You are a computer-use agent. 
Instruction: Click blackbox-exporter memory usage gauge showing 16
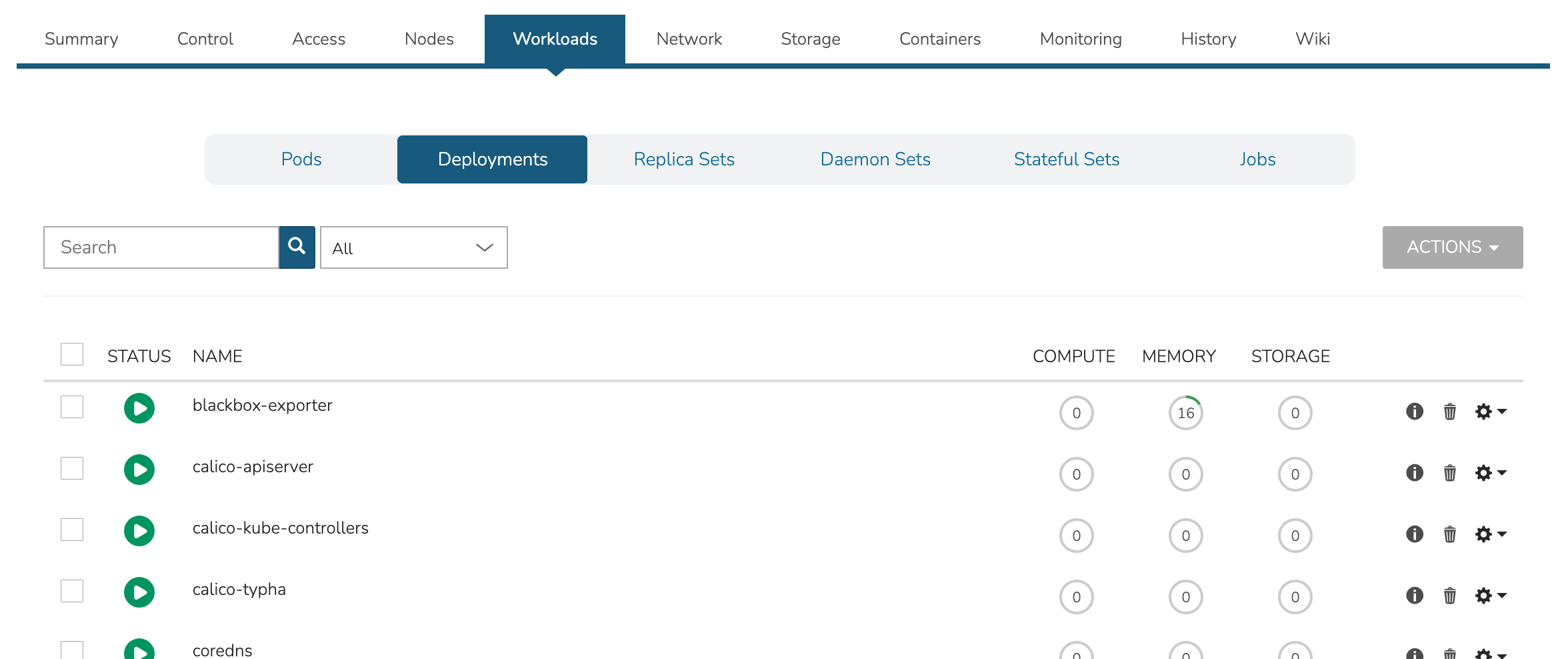[1185, 413]
